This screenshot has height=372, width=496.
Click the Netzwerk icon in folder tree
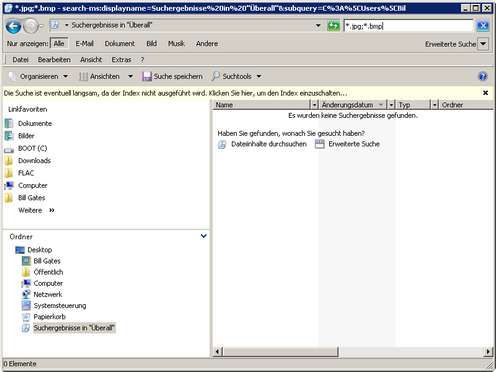[26, 294]
